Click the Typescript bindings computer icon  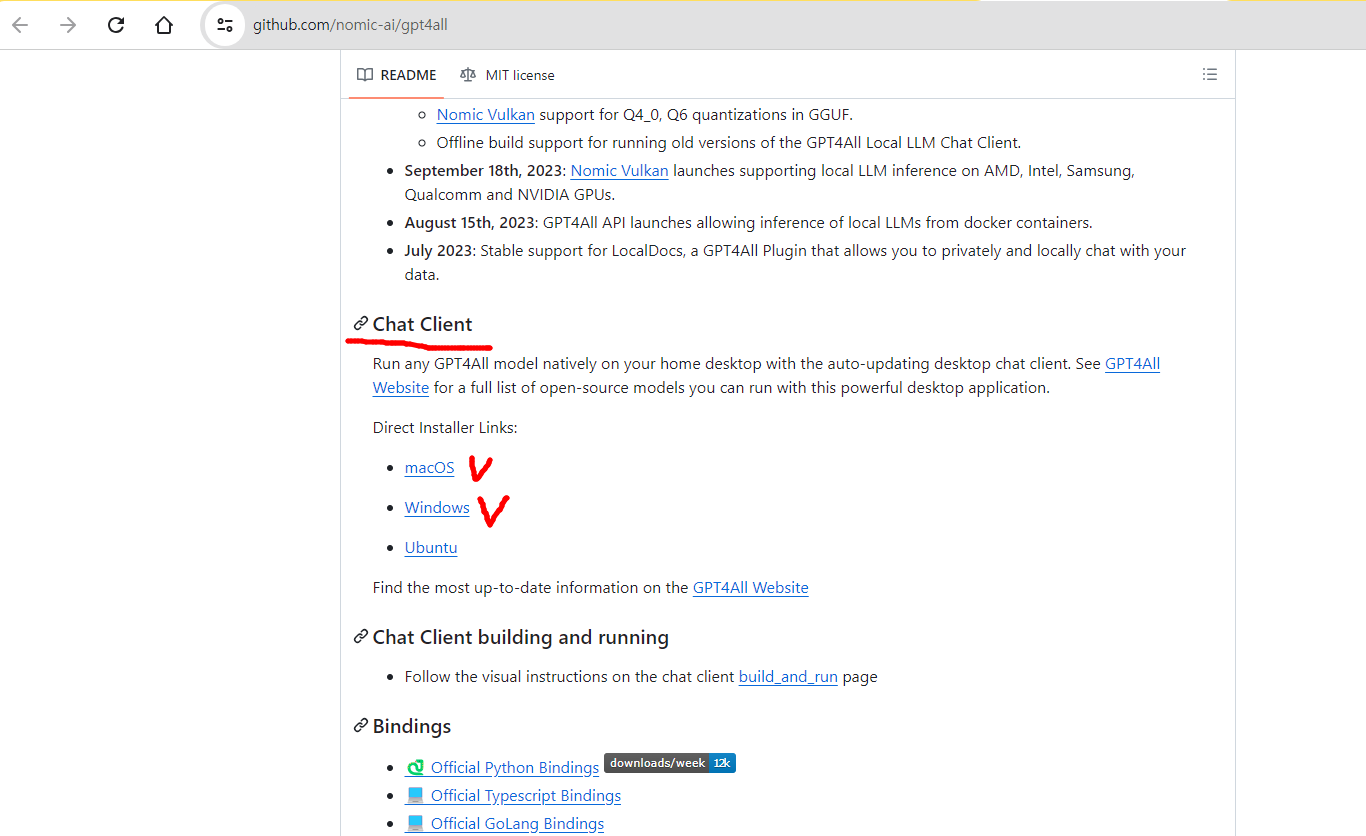click(x=415, y=796)
